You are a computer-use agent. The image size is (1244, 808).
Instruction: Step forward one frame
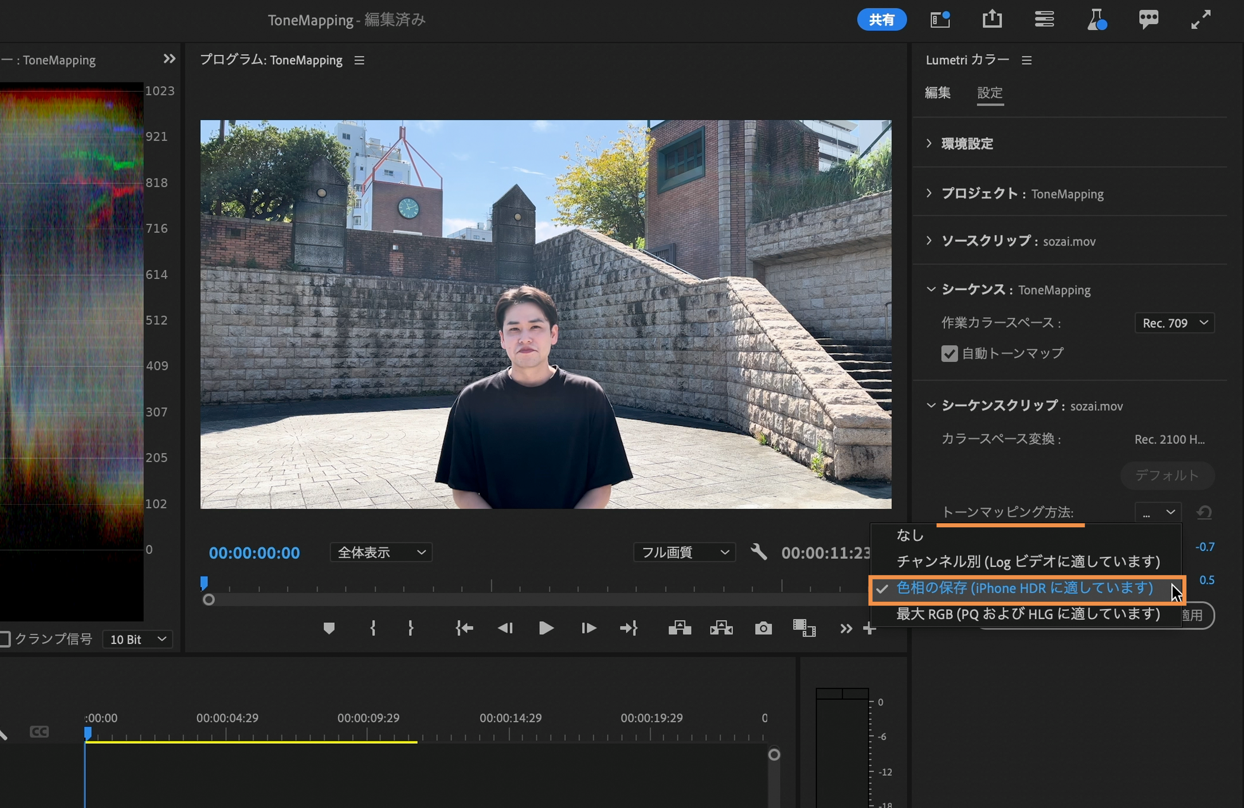click(588, 628)
